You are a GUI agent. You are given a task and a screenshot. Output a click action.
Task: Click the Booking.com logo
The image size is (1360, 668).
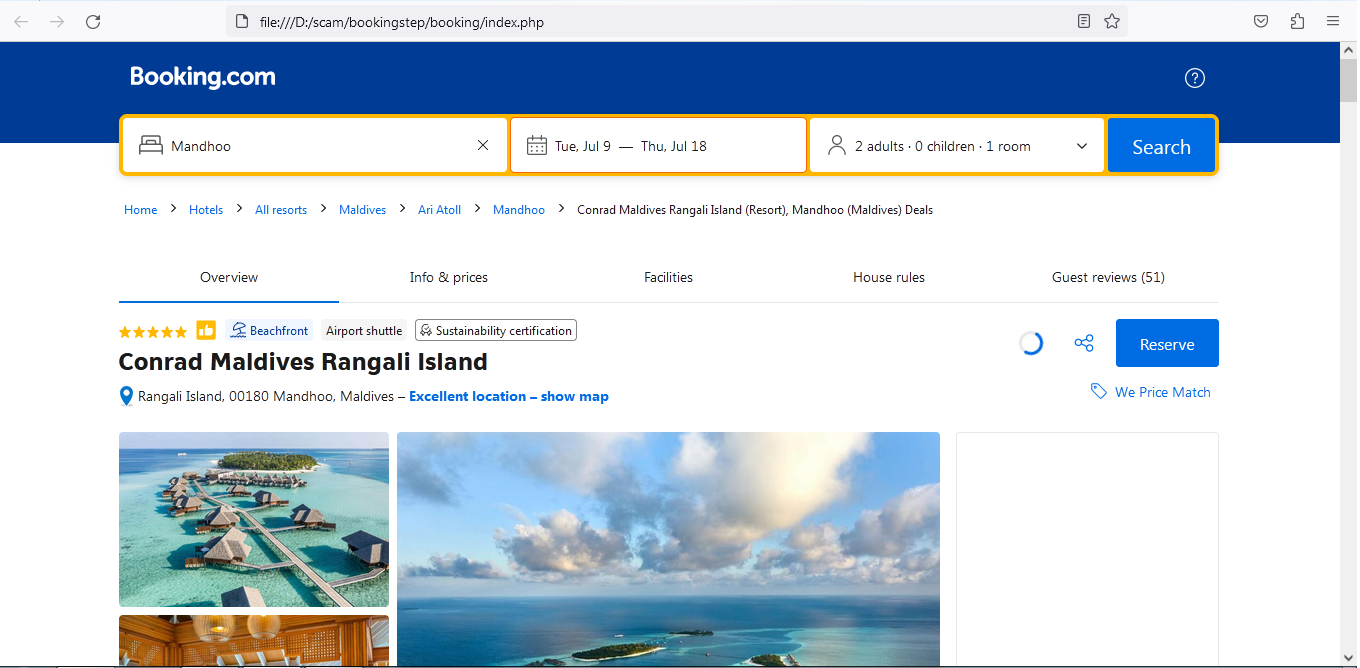pyautogui.click(x=202, y=77)
